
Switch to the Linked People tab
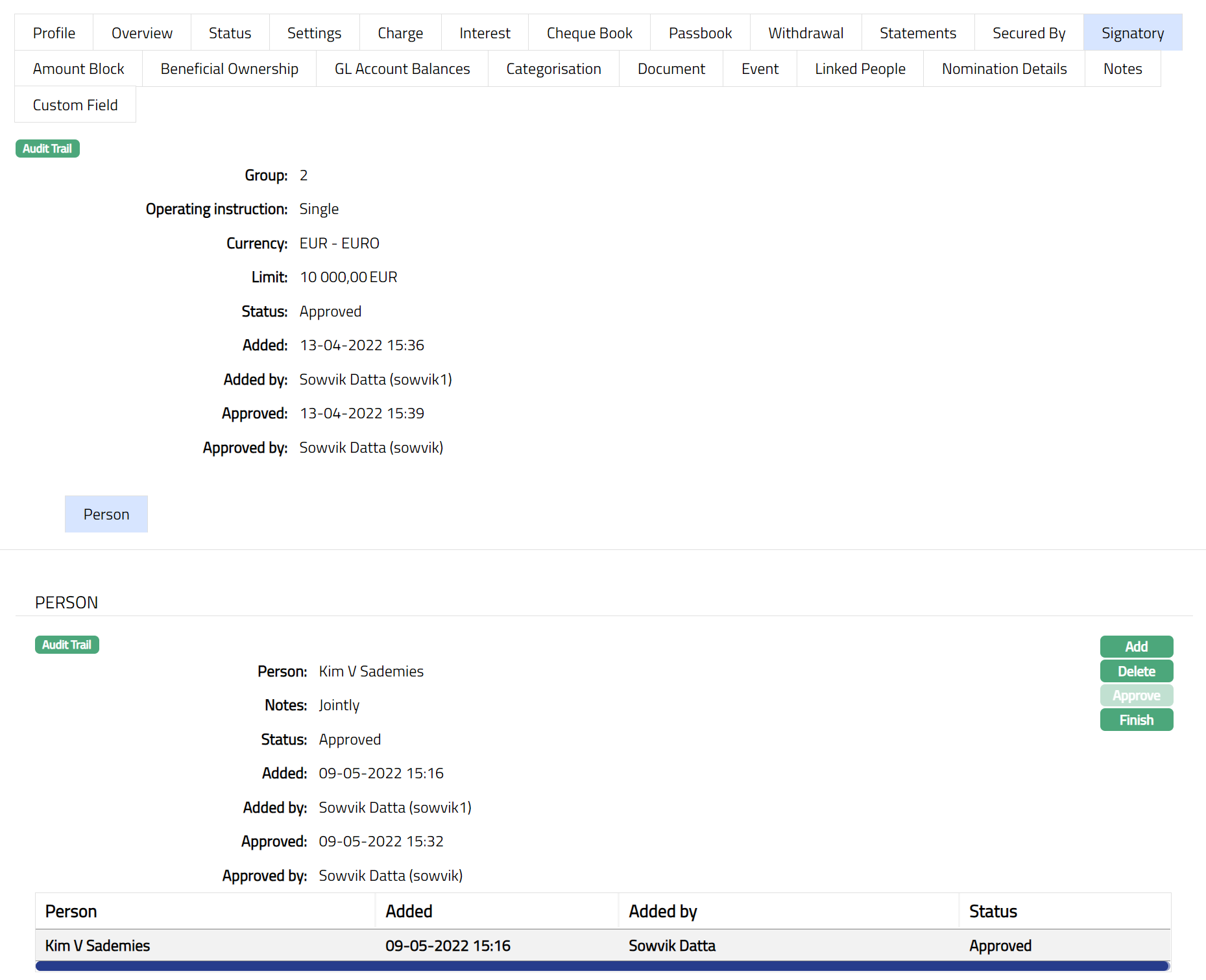[860, 69]
